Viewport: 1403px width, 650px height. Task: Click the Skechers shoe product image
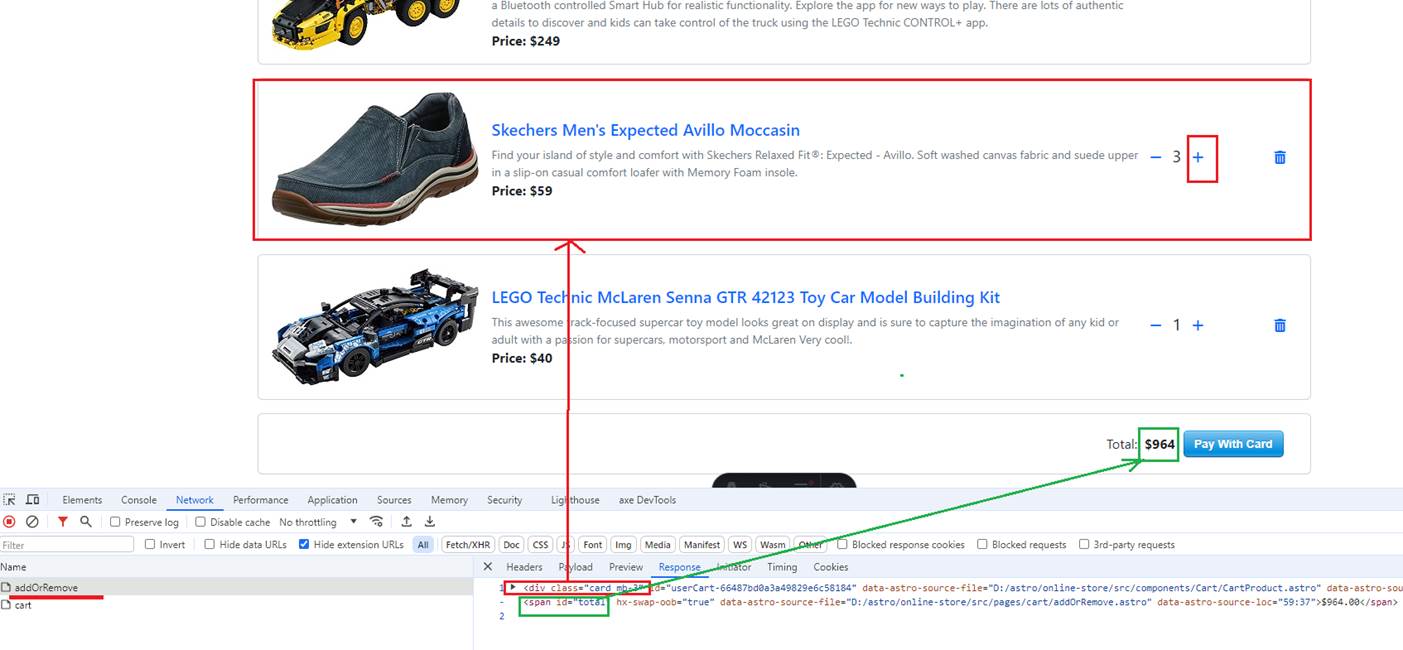click(x=375, y=158)
